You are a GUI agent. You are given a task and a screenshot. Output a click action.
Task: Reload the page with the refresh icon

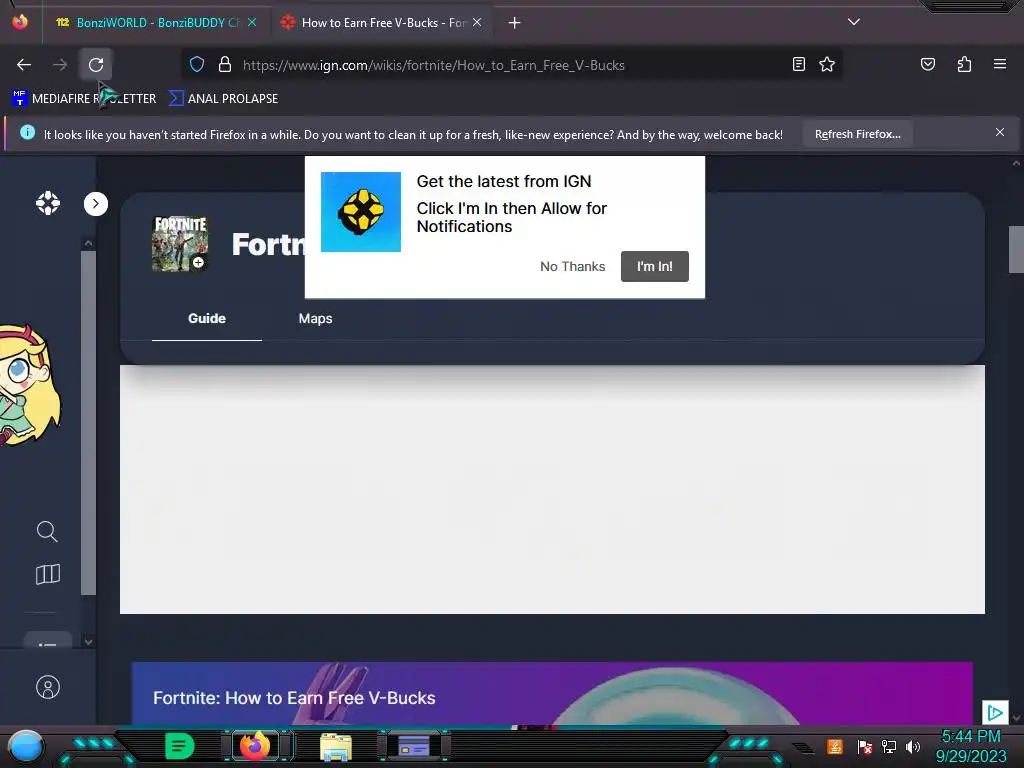pos(96,65)
